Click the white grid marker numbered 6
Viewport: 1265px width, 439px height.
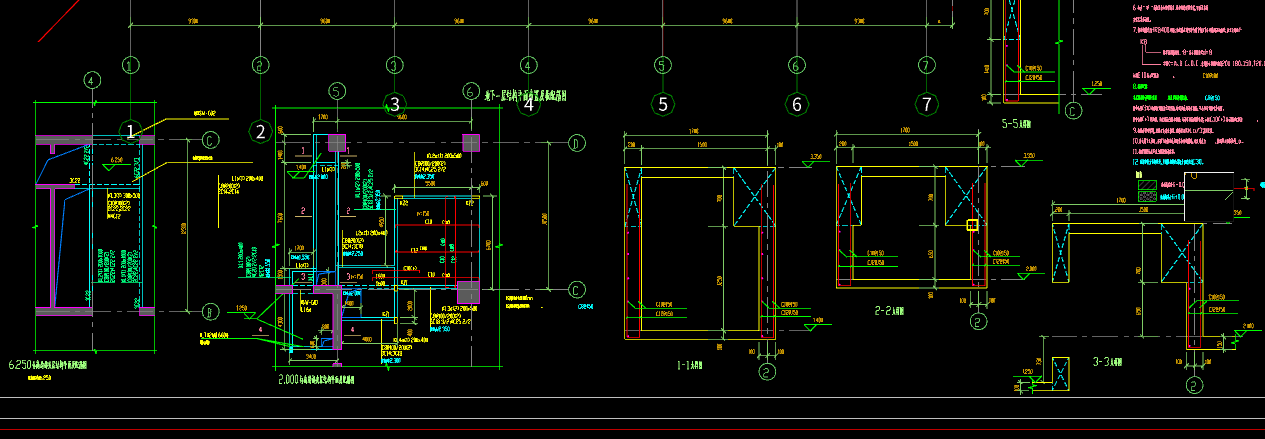tap(796, 104)
